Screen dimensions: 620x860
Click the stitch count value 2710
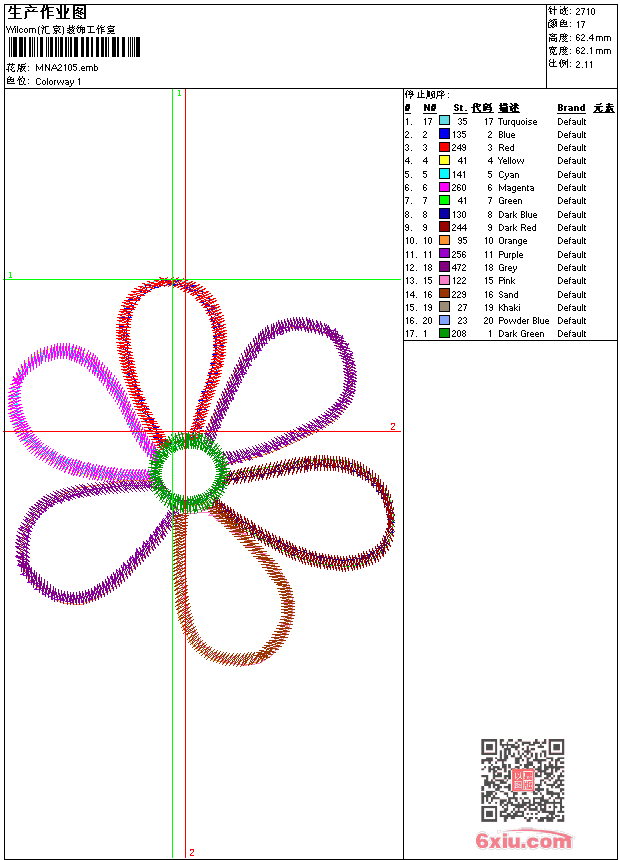point(585,12)
